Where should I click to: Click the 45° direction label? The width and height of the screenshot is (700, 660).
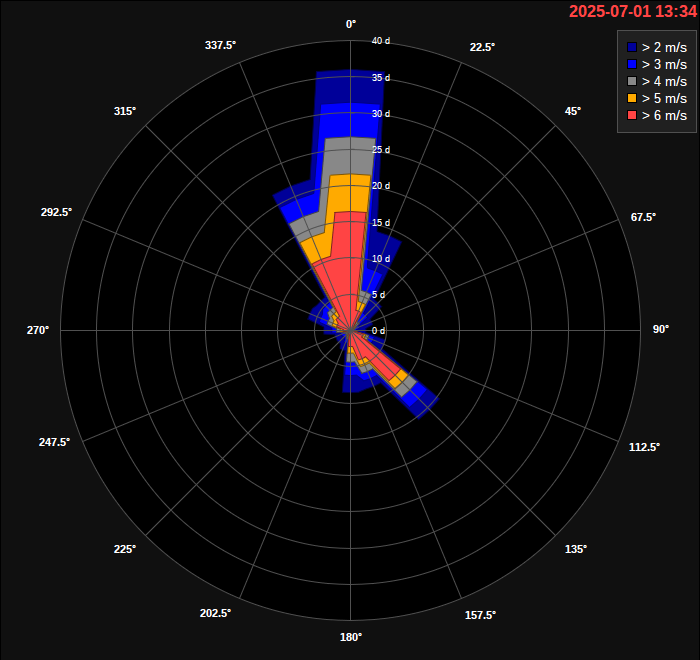point(573,111)
